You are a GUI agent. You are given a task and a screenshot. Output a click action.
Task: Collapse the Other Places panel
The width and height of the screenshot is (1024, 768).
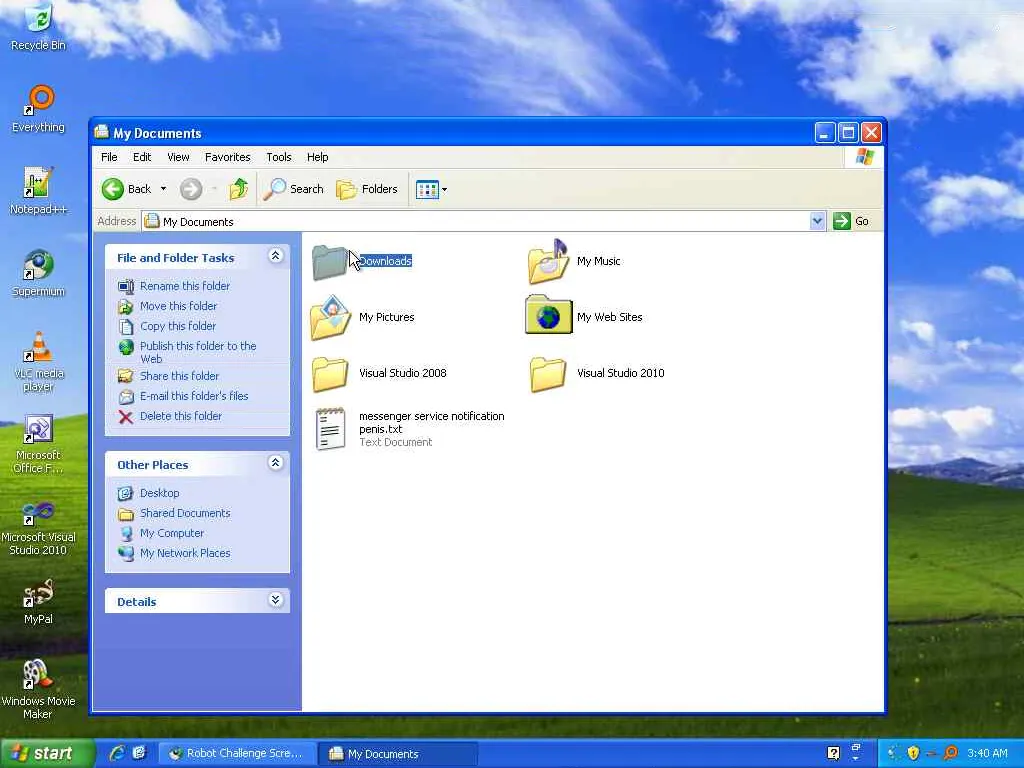tap(276, 463)
